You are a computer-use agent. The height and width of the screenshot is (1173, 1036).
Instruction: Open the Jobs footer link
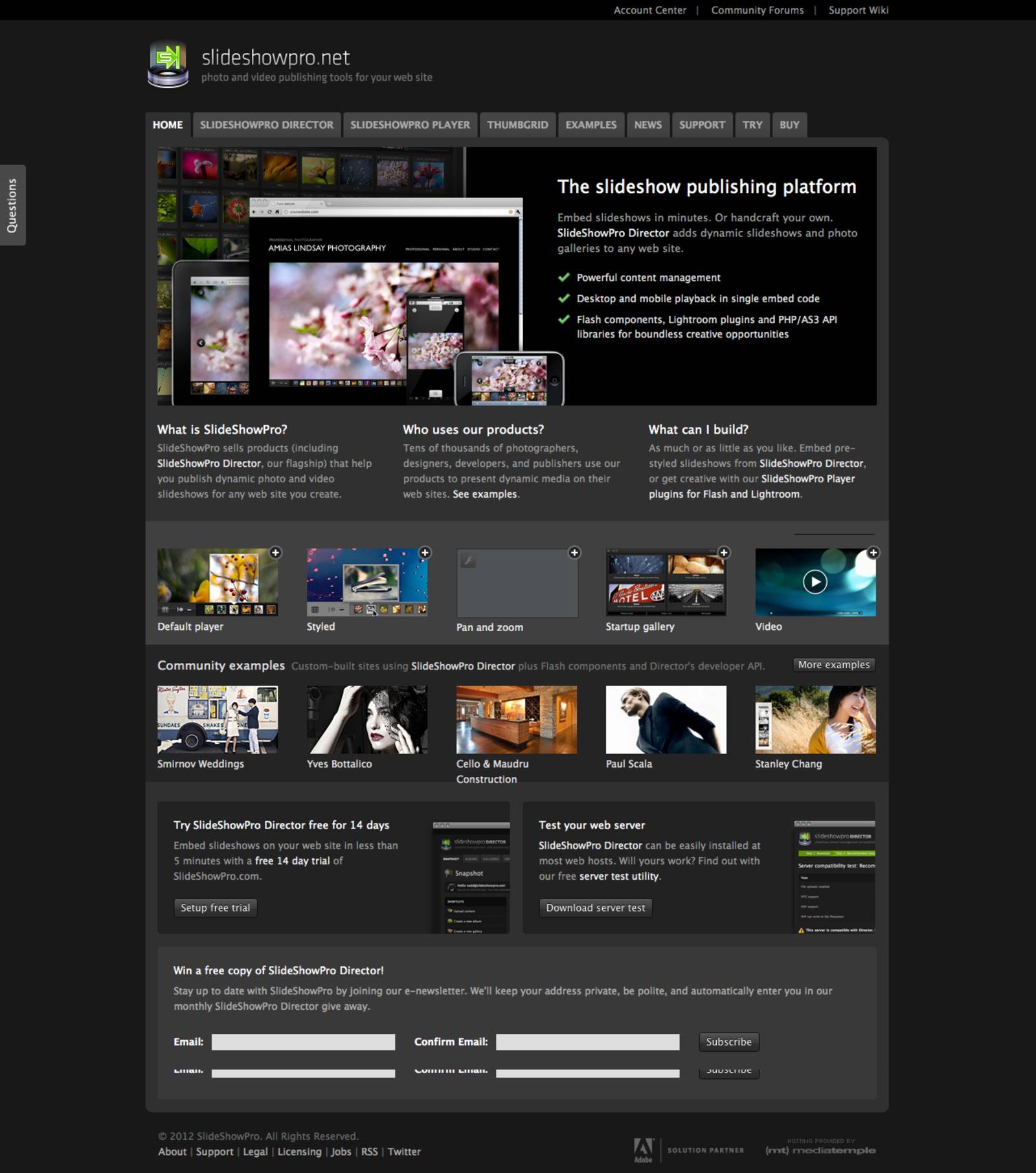341,1152
